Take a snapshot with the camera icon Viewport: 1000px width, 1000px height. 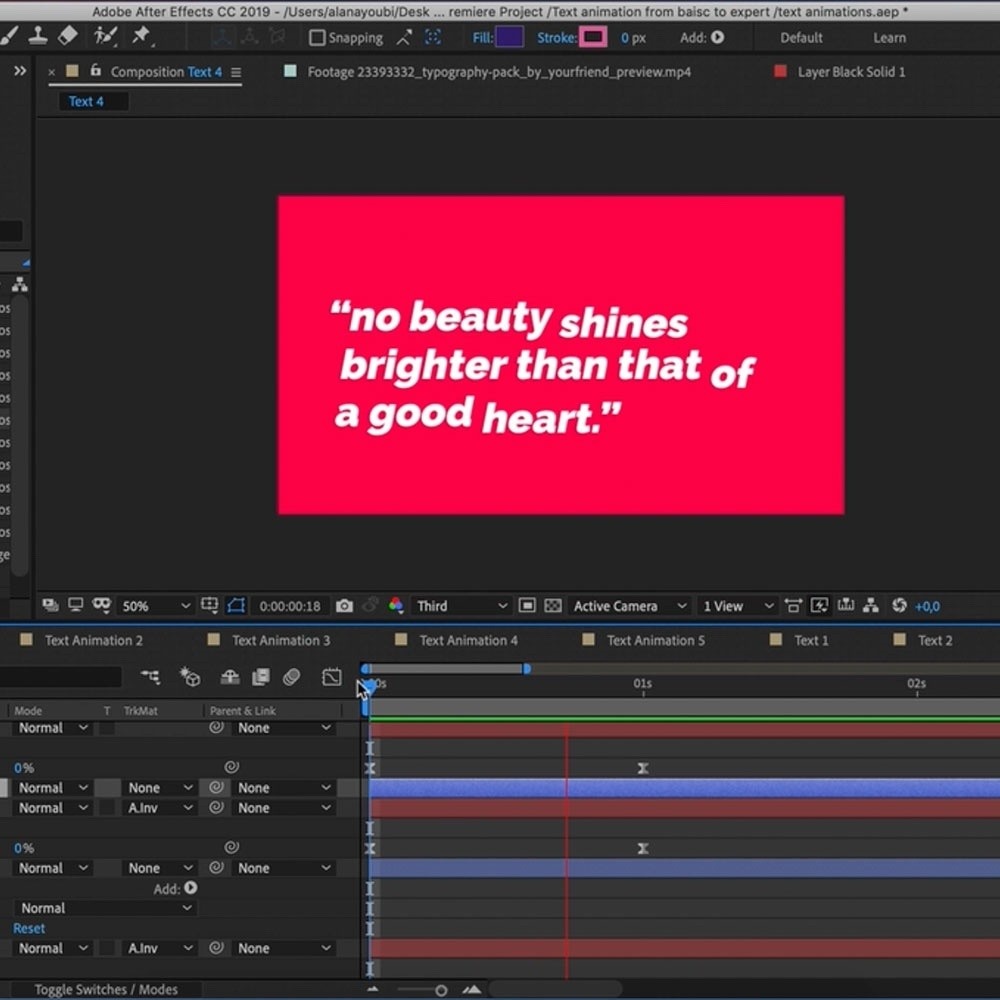pos(344,606)
